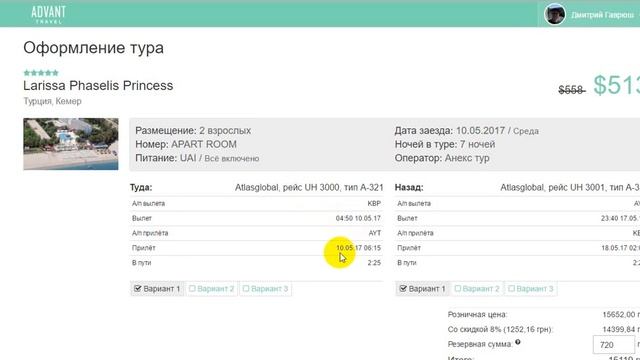Click the Резервная сумма help icon

[x=518, y=342]
